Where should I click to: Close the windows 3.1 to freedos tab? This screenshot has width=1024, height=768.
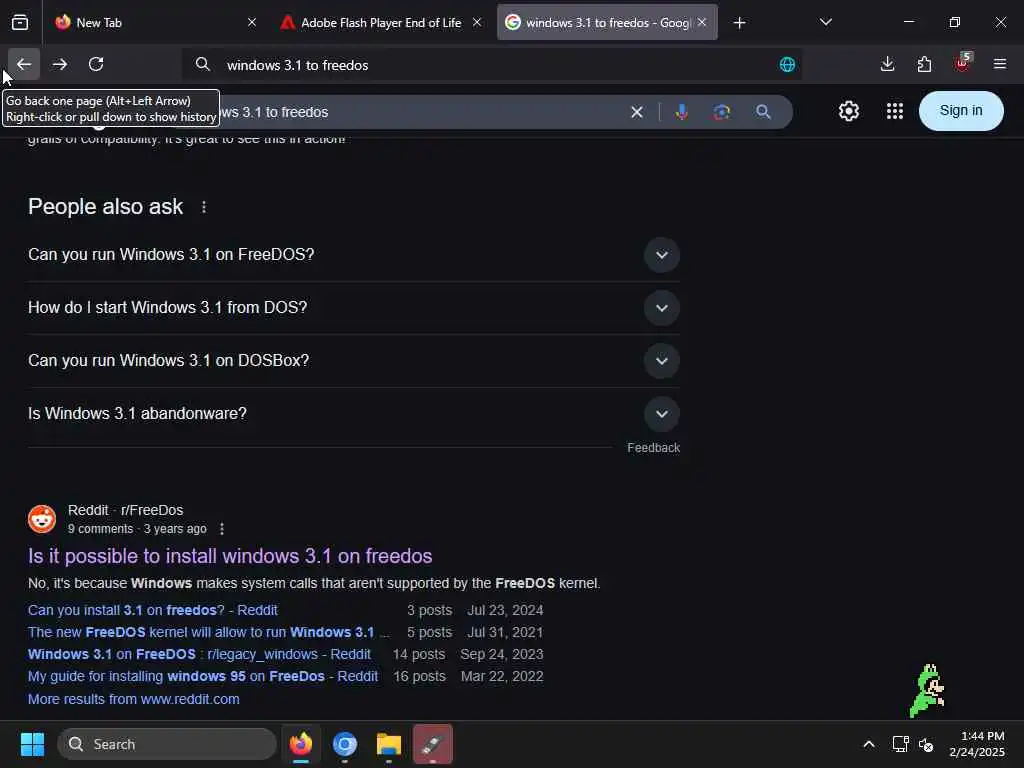702,22
